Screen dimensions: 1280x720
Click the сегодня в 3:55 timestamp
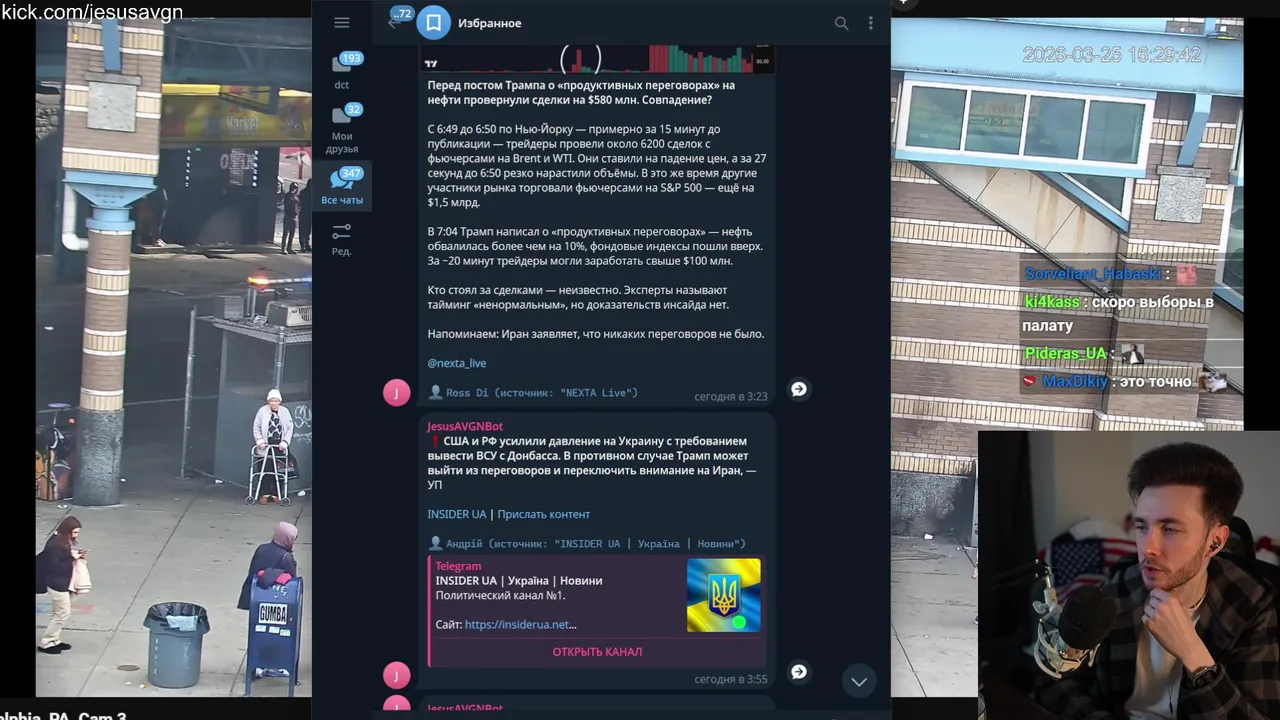coord(731,679)
